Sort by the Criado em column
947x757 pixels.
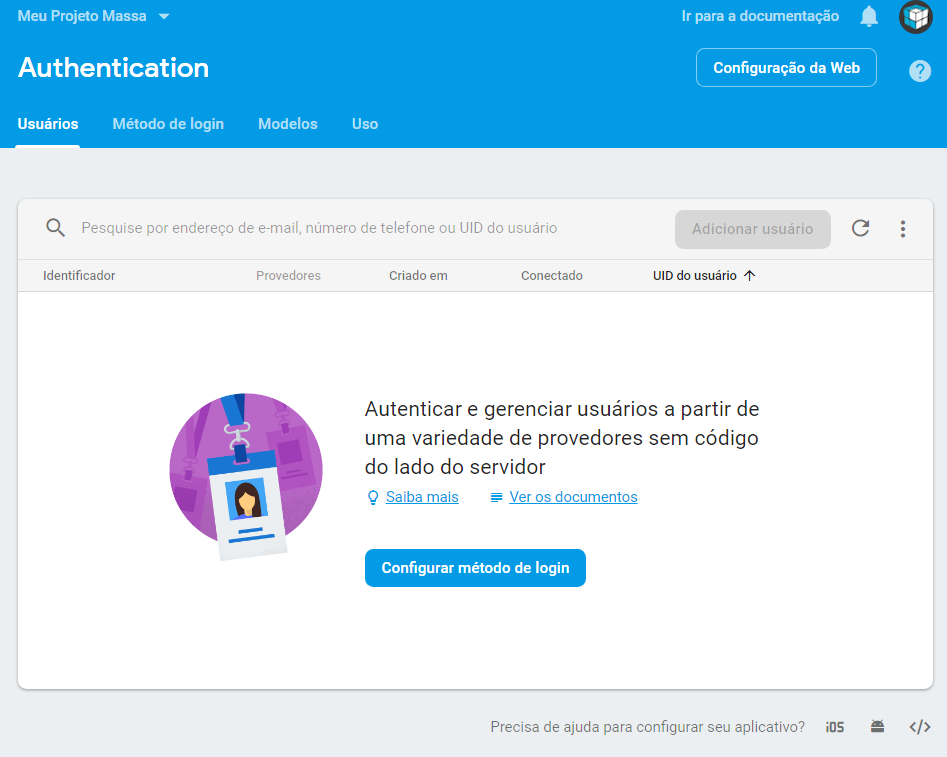click(x=418, y=275)
